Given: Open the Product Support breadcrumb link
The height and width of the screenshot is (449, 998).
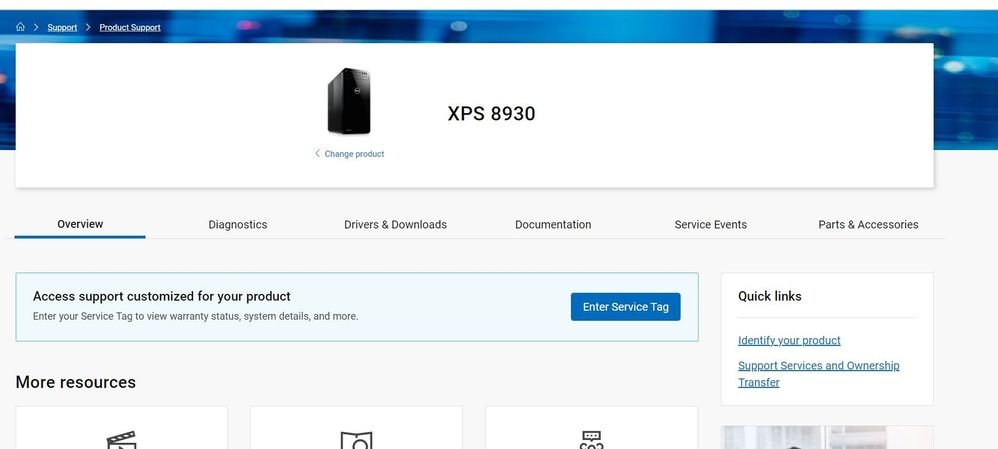Looking at the screenshot, I should click(130, 27).
